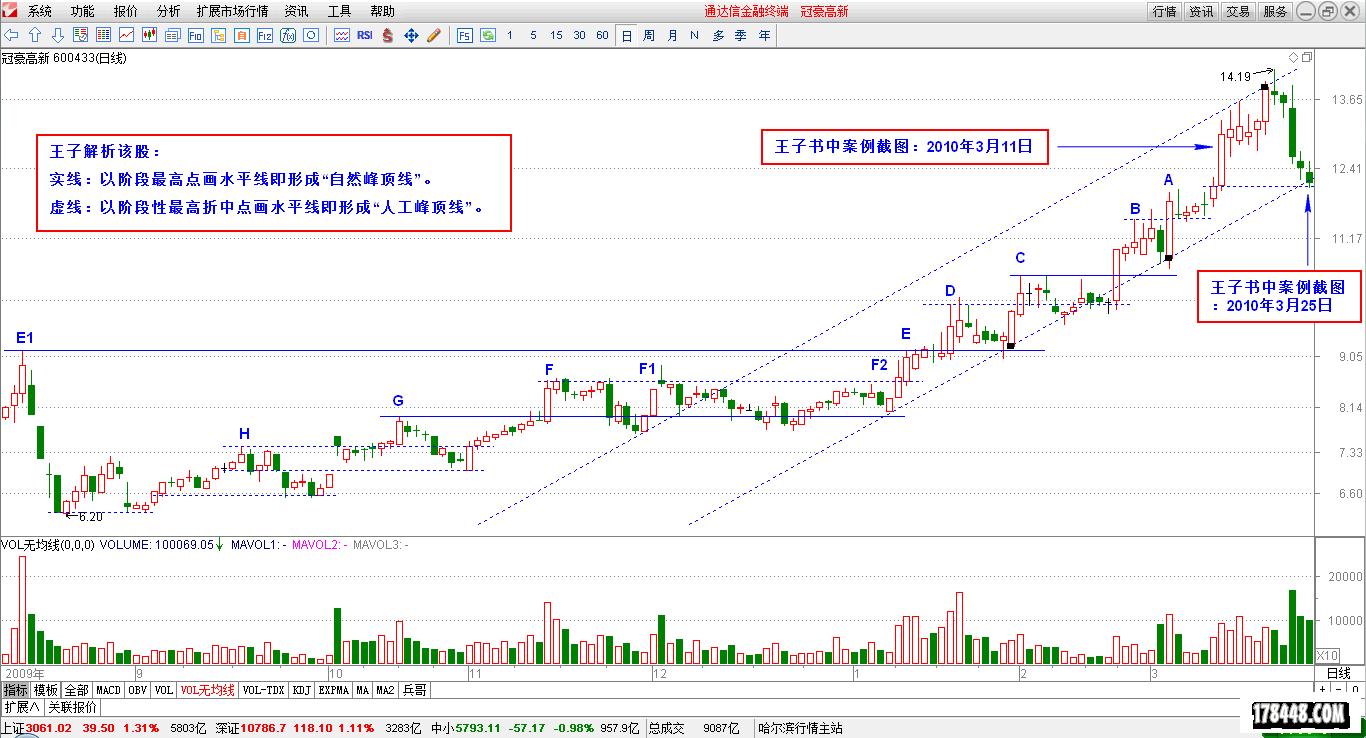The image size is (1366, 738).
Task: Select the OBV indicator tab
Action: (x=138, y=690)
